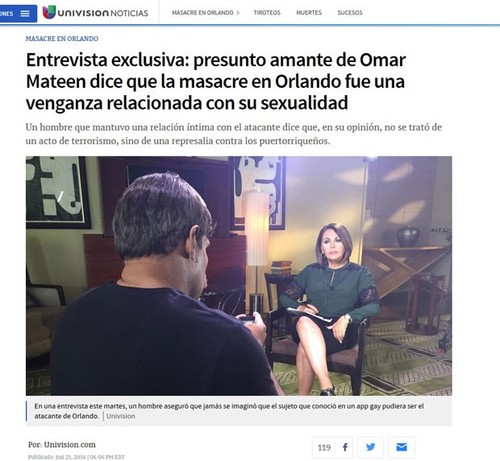This screenshot has width=500, height=461.
Task: Click the image caption text
Action: (229, 411)
